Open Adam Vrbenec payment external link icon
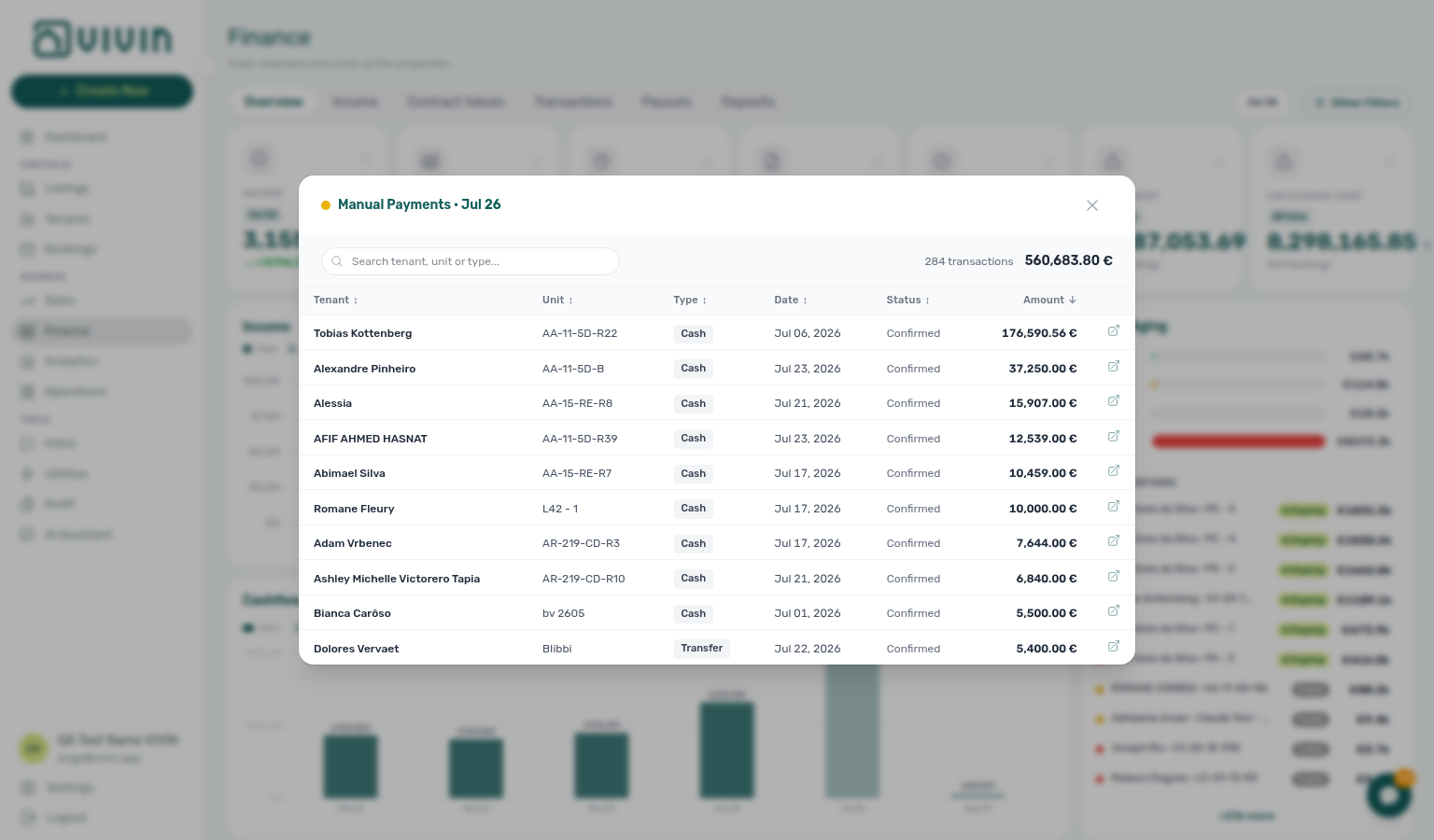This screenshot has height=840, width=1434. 1113,541
